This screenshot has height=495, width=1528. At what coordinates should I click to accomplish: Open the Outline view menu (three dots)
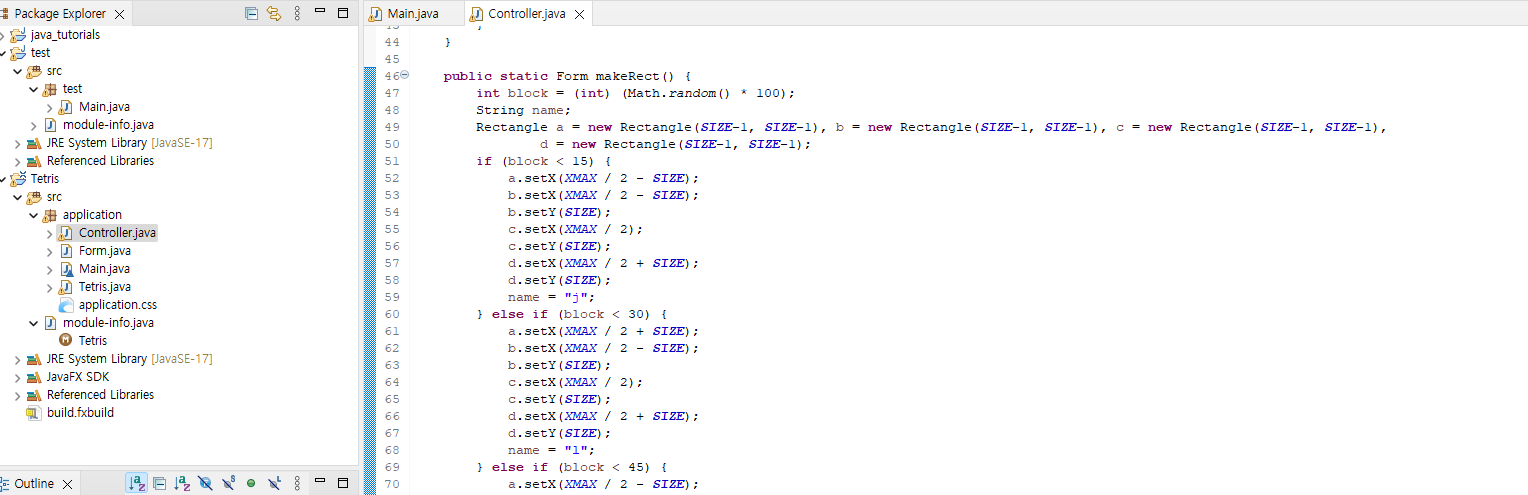coord(297,483)
